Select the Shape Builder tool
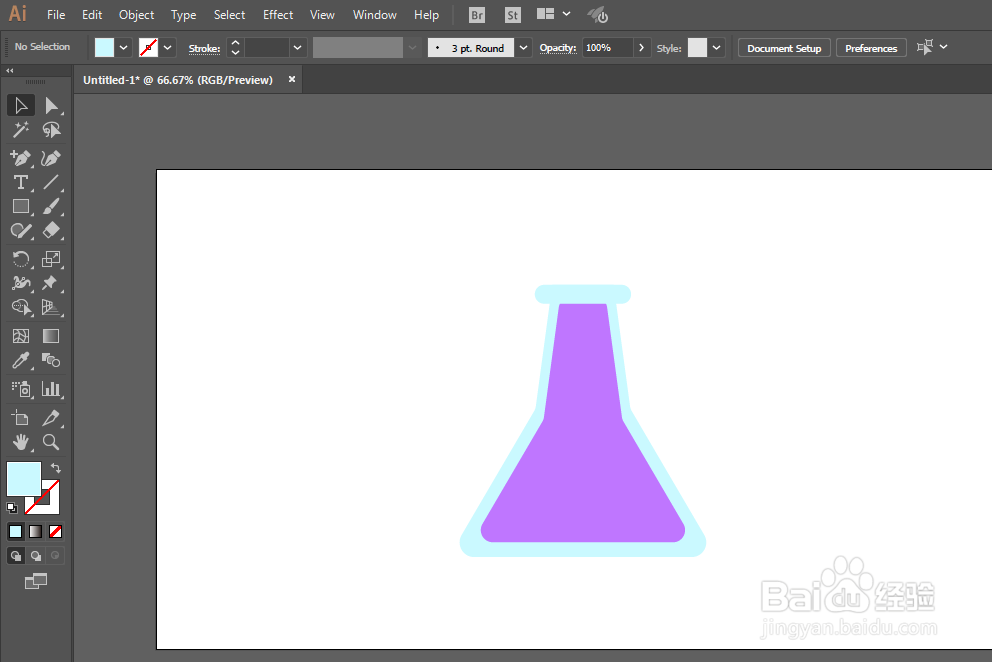The image size is (992, 662). point(20,308)
